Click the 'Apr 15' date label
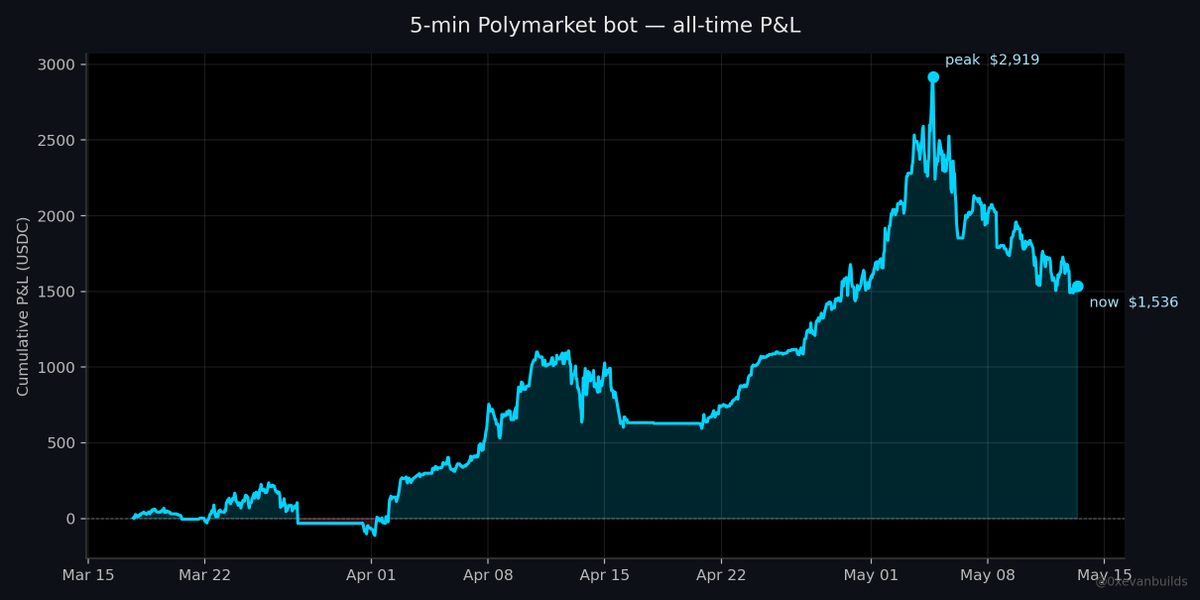The height and width of the screenshot is (600, 1200). (x=604, y=577)
